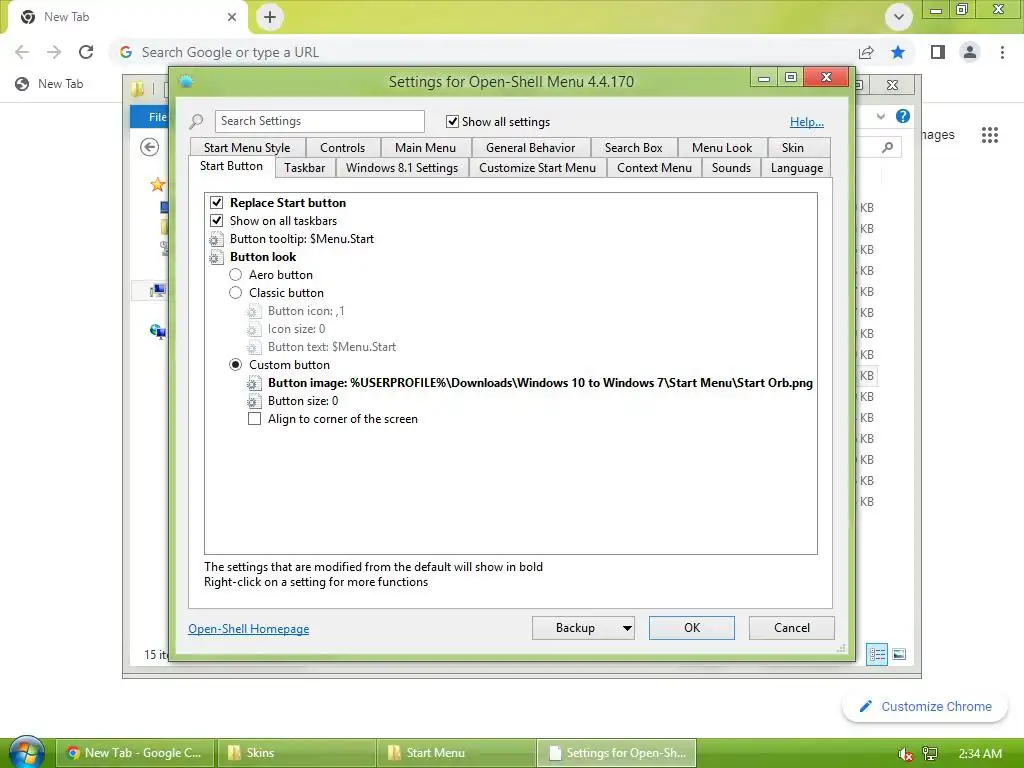Open Google apps grid icon
1024x768 pixels.
(x=990, y=135)
